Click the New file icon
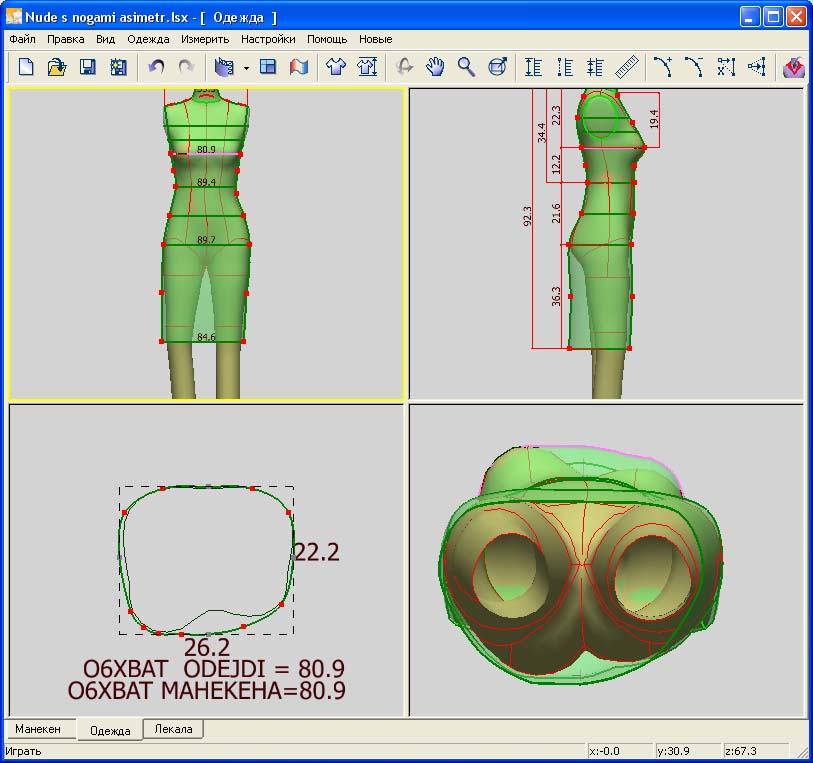This screenshot has width=813, height=763. point(27,67)
